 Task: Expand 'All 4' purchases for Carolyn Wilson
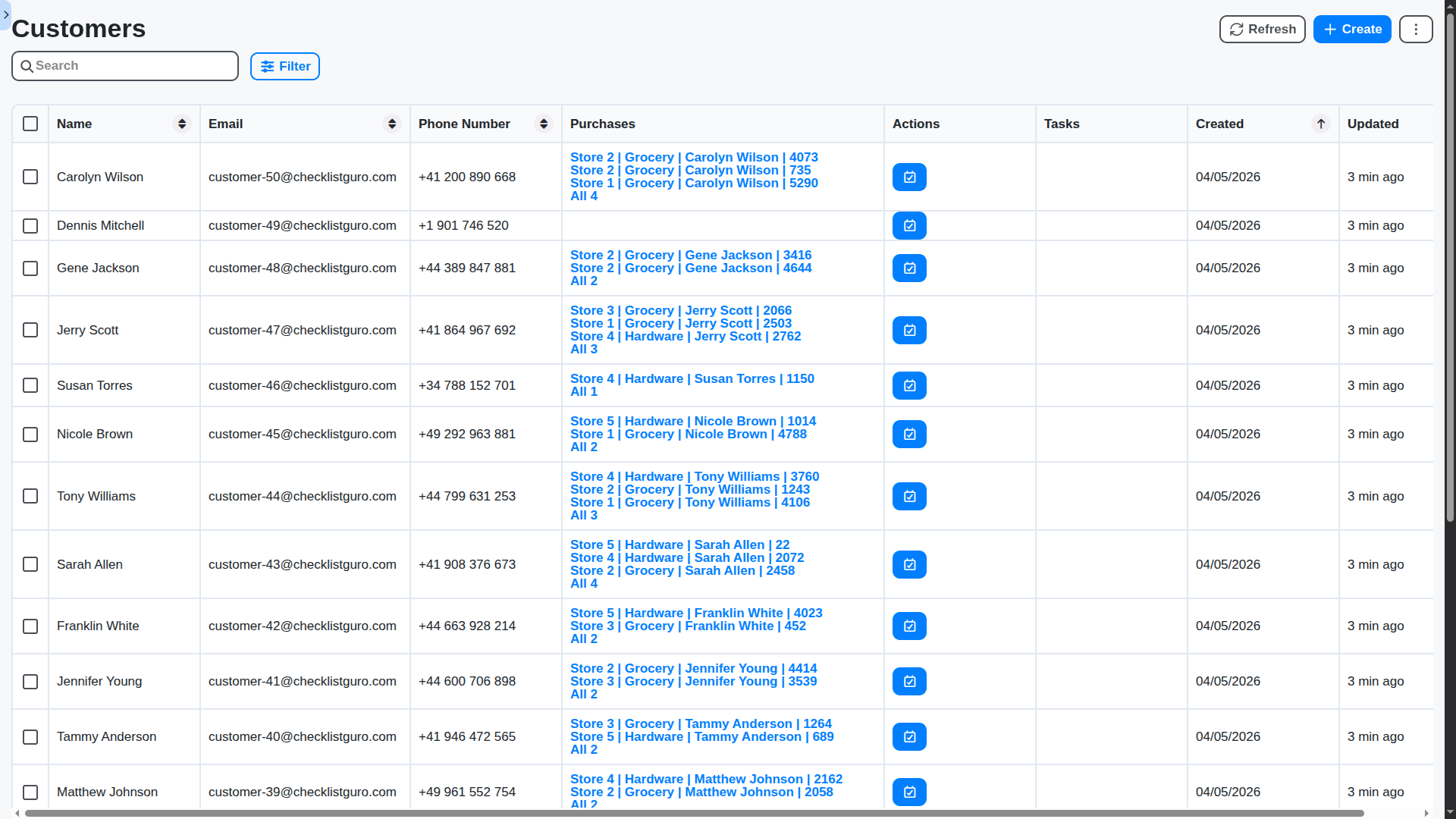[583, 196]
